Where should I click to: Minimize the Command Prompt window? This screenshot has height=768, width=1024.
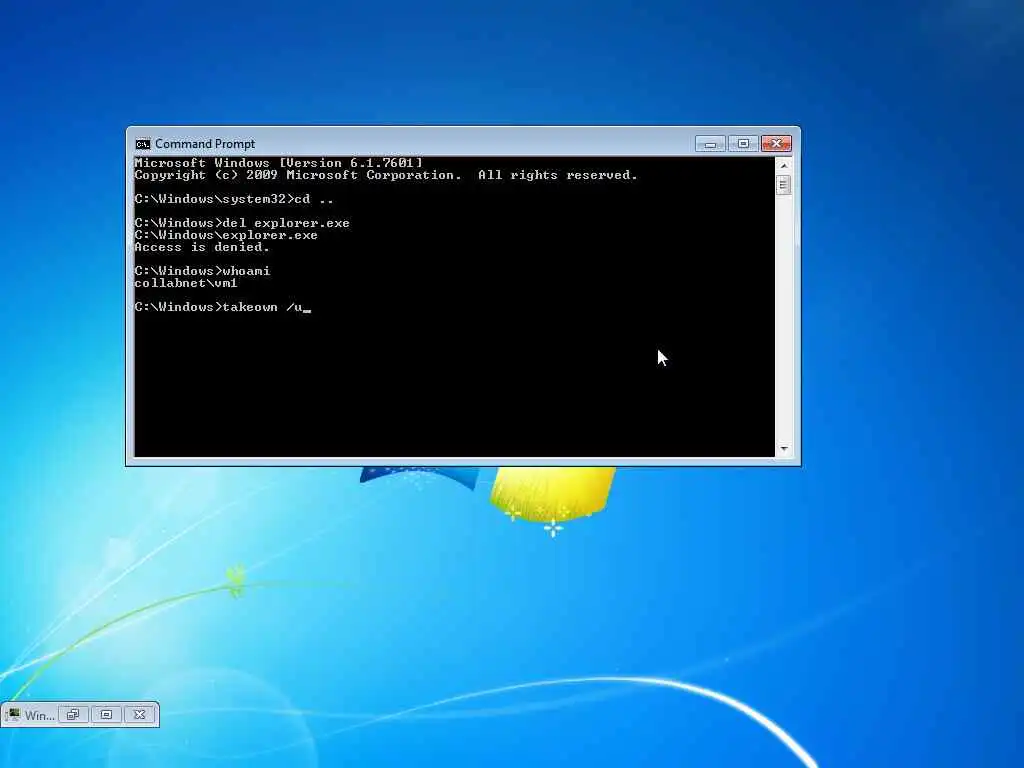711,144
